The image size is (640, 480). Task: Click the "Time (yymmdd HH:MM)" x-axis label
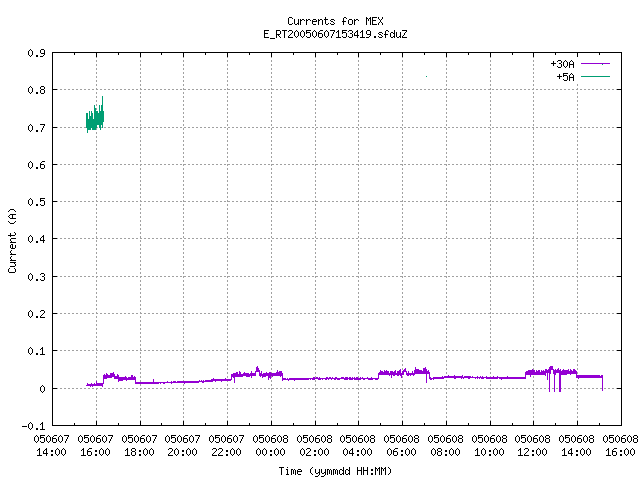(x=335, y=471)
